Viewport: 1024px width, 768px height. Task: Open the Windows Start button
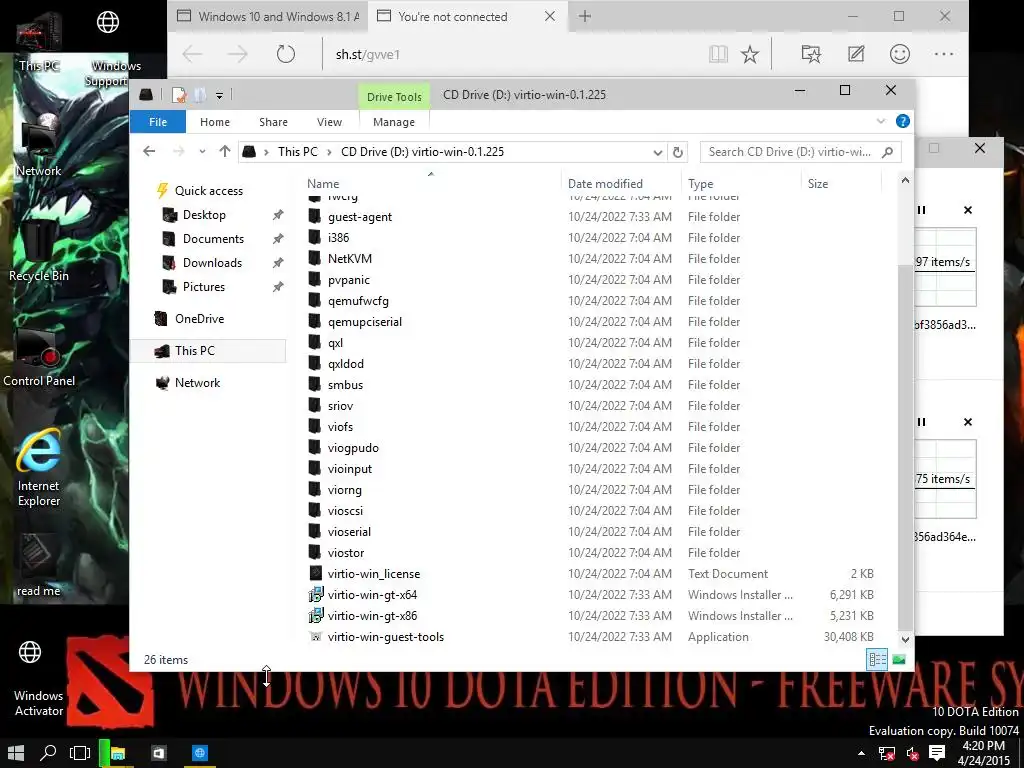(x=16, y=753)
